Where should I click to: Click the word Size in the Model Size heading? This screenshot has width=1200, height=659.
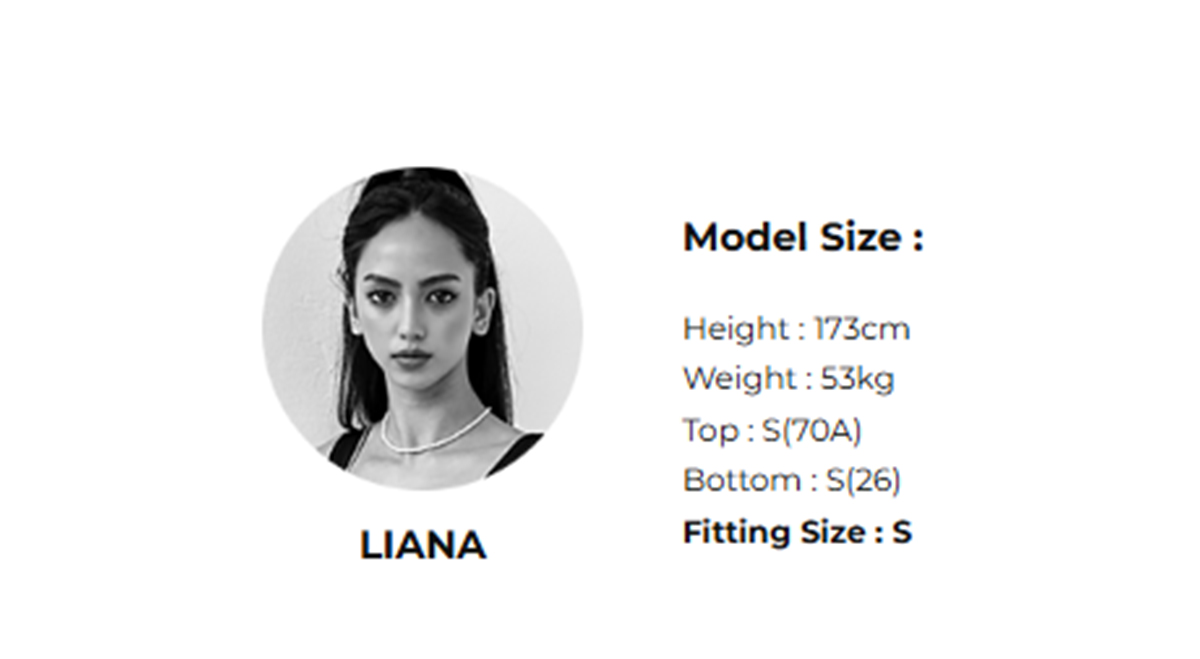[x=860, y=238]
